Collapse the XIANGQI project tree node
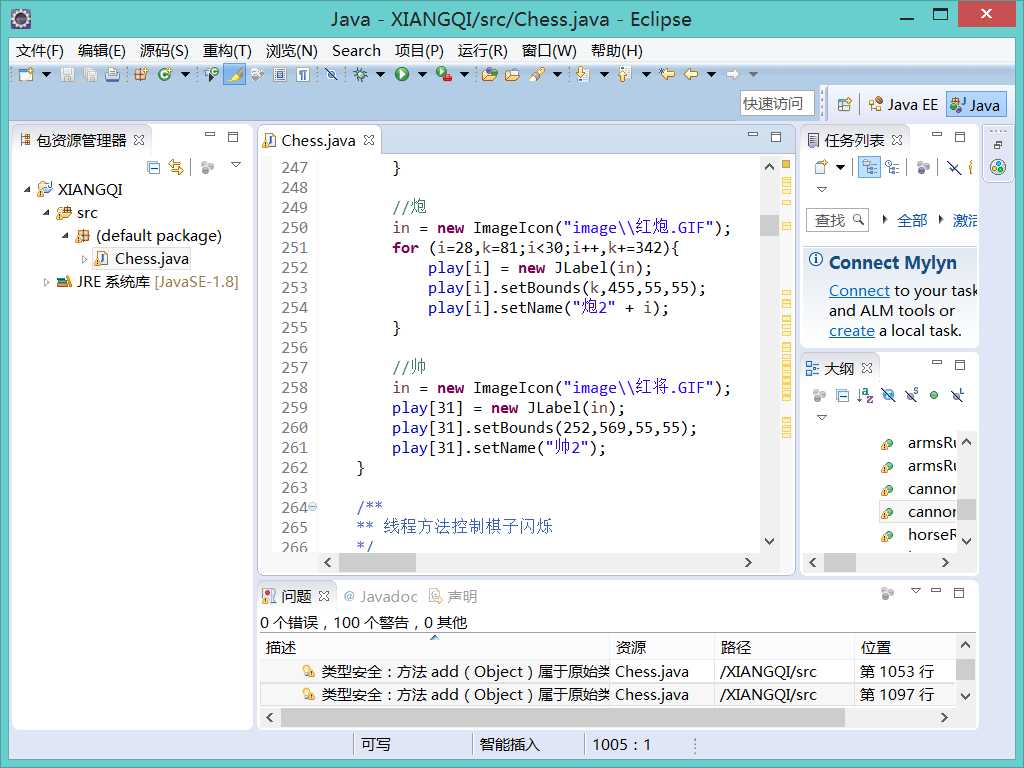Screen dimensions: 1024x768 coord(27,189)
